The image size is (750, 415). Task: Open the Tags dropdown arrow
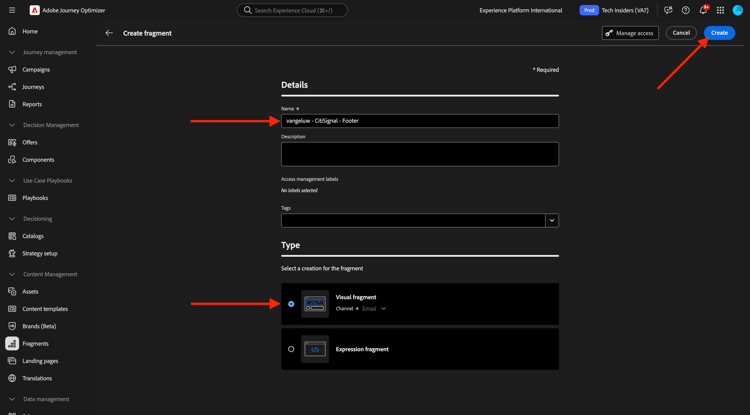[552, 220]
